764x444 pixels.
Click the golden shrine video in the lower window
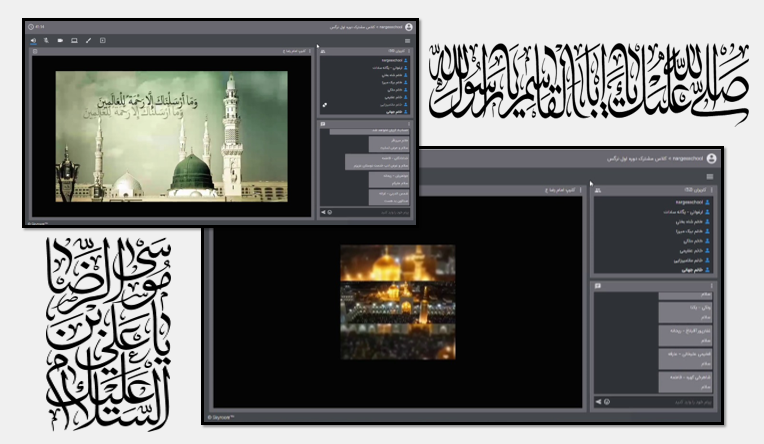[398, 302]
